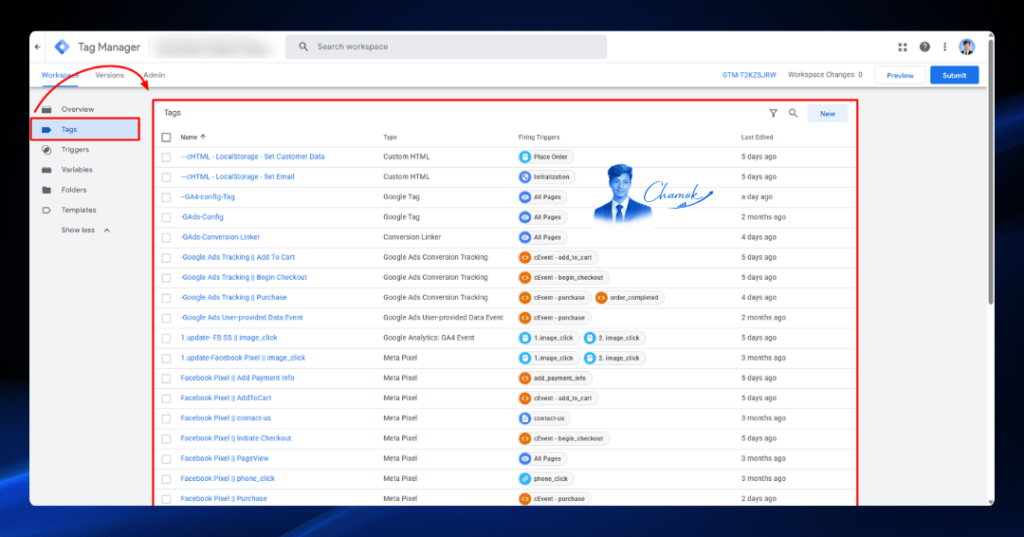This screenshot has width=1024, height=537.
Task: Check the box for GA4-config-Tag row
Action: [x=166, y=197]
